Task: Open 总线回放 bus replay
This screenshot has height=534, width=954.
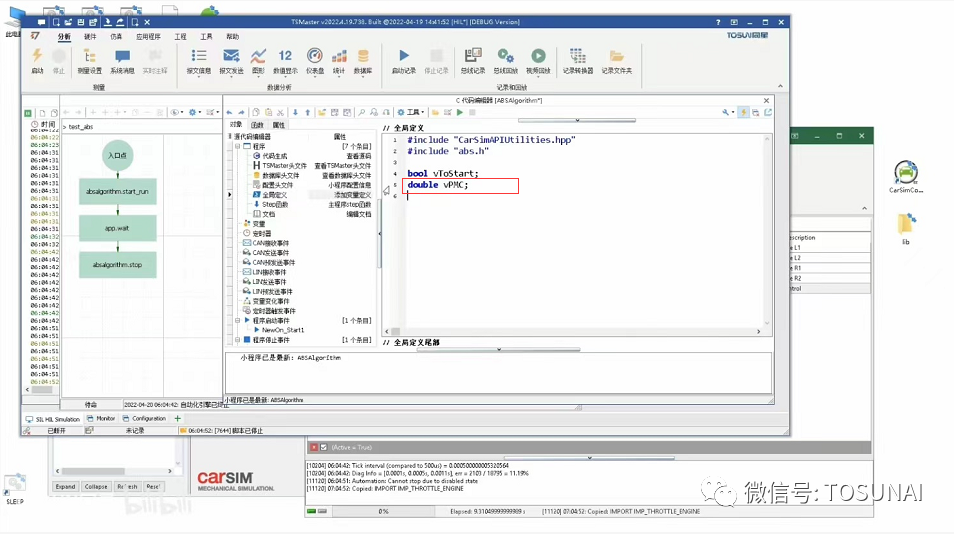Action: tap(506, 60)
